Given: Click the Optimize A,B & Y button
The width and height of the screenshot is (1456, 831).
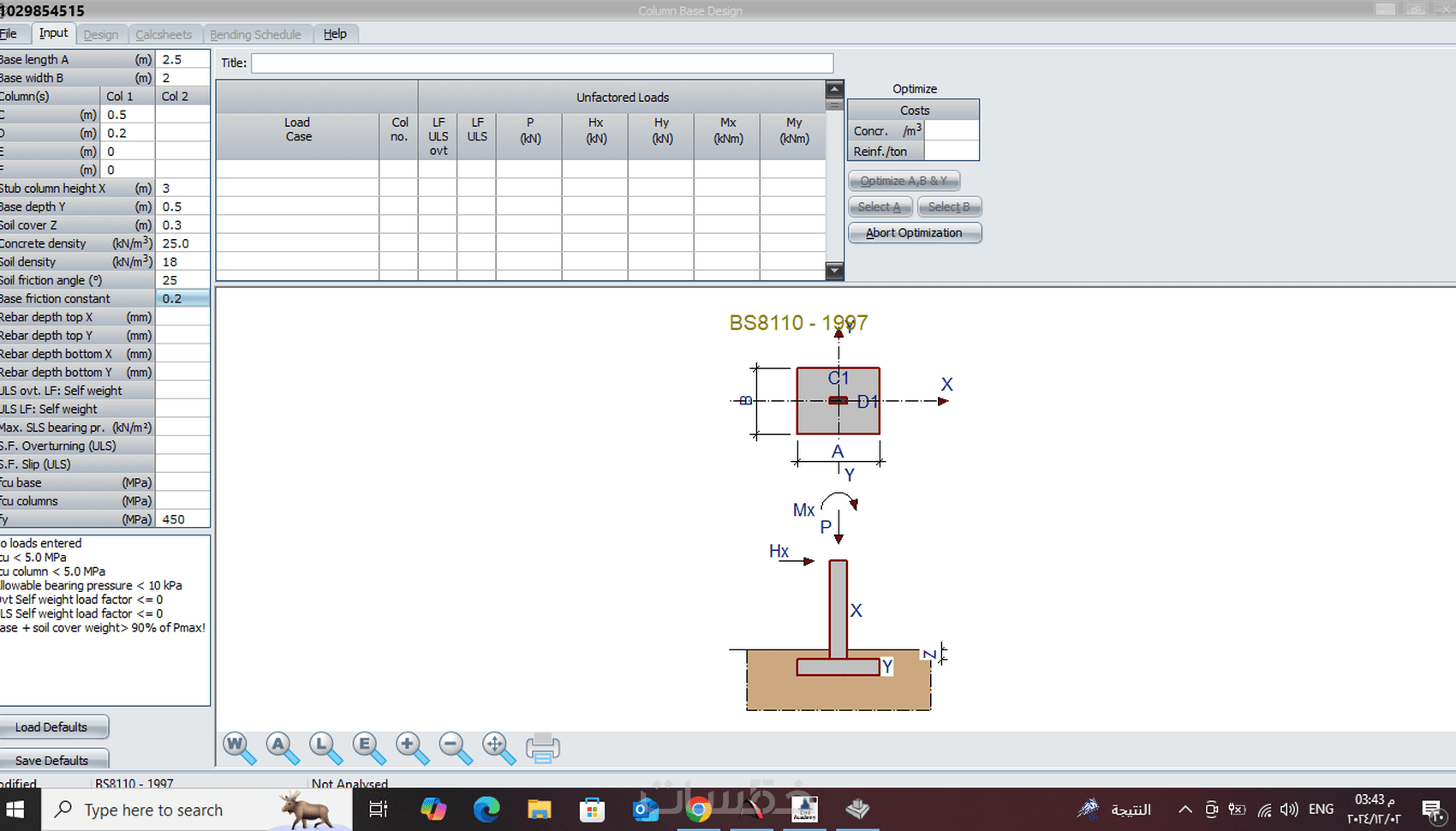Looking at the screenshot, I should (x=904, y=181).
